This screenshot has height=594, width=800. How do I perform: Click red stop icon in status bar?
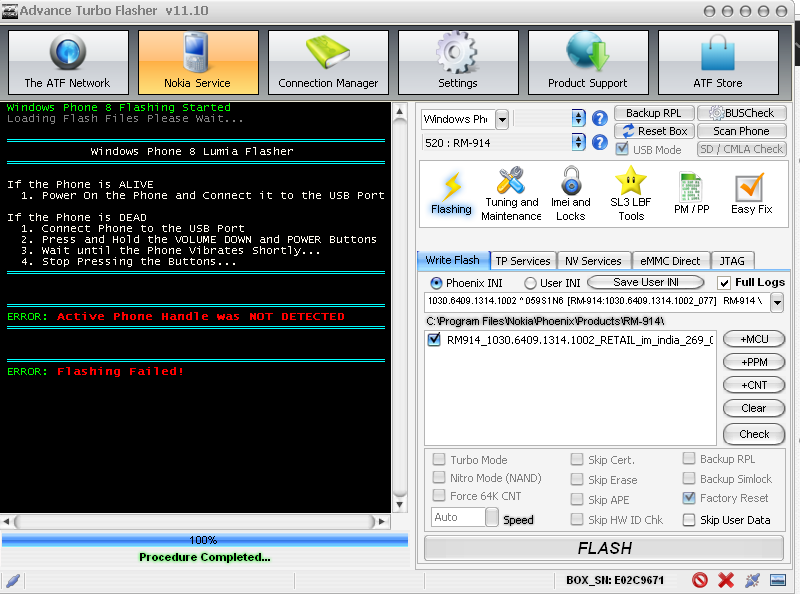699,580
